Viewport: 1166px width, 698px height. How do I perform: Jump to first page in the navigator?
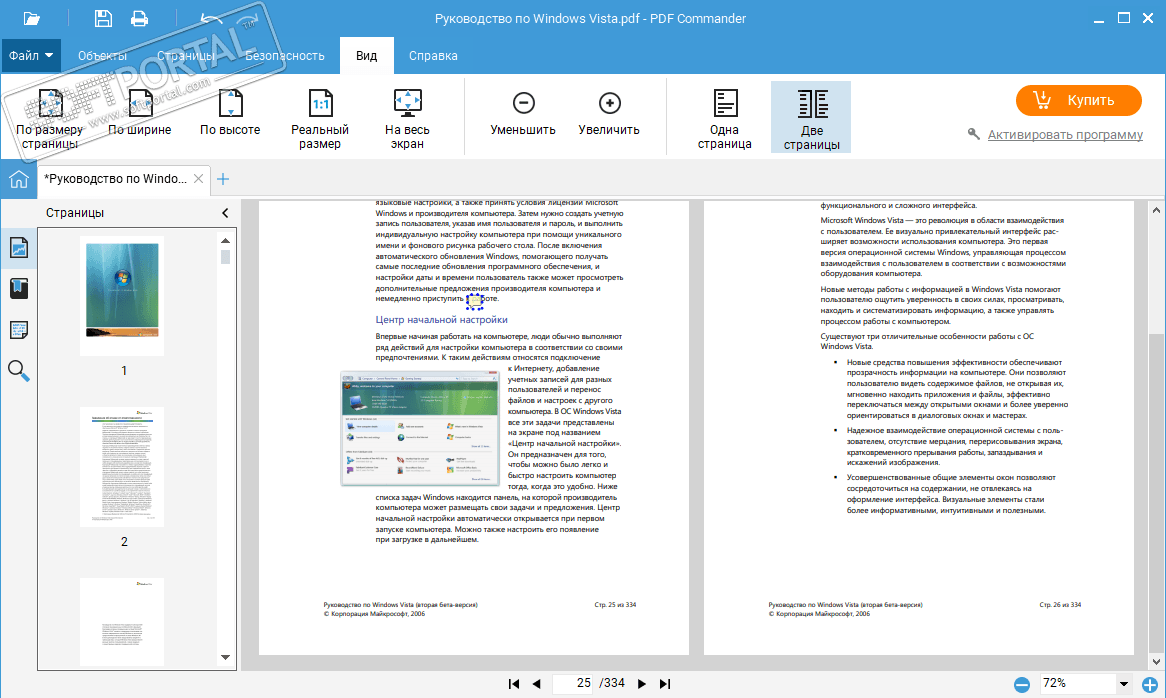pyautogui.click(x=513, y=684)
